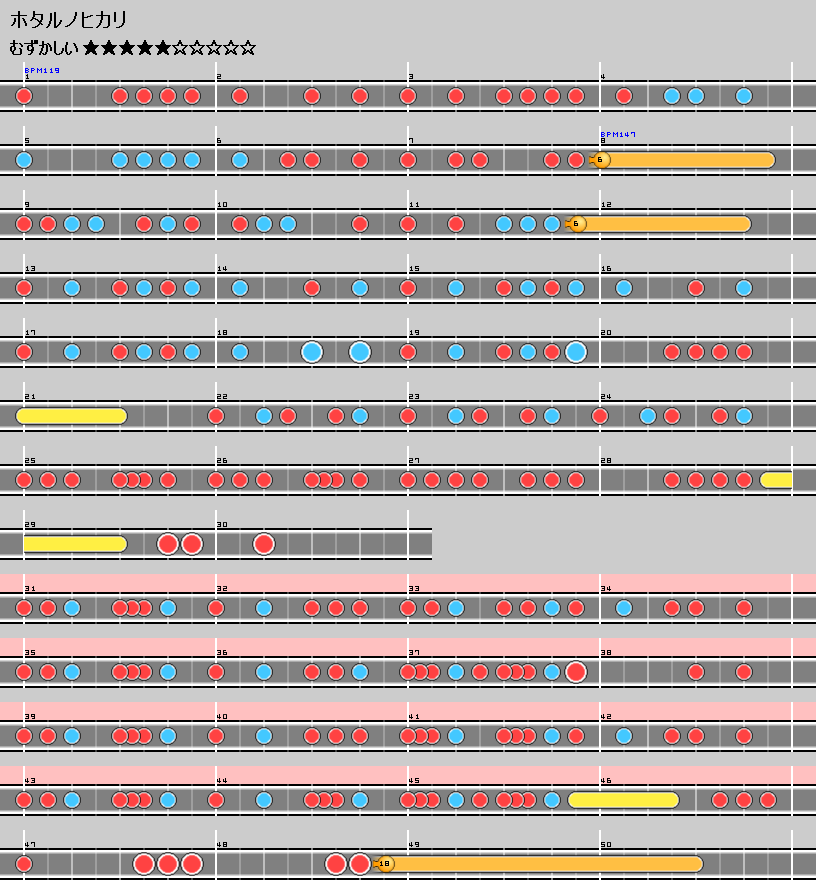Click the only blue note in measure 34
Screen dimensions: 816x880
tap(624, 608)
